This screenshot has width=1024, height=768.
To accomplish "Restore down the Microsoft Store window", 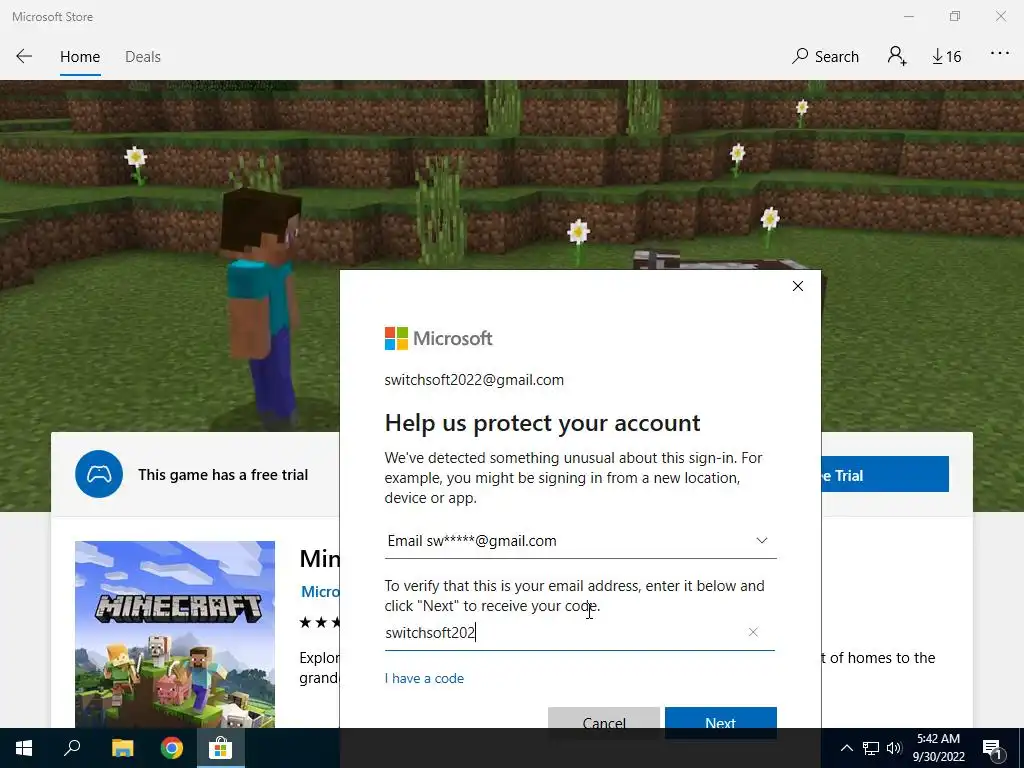I will pyautogui.click(x=955, y=16).
